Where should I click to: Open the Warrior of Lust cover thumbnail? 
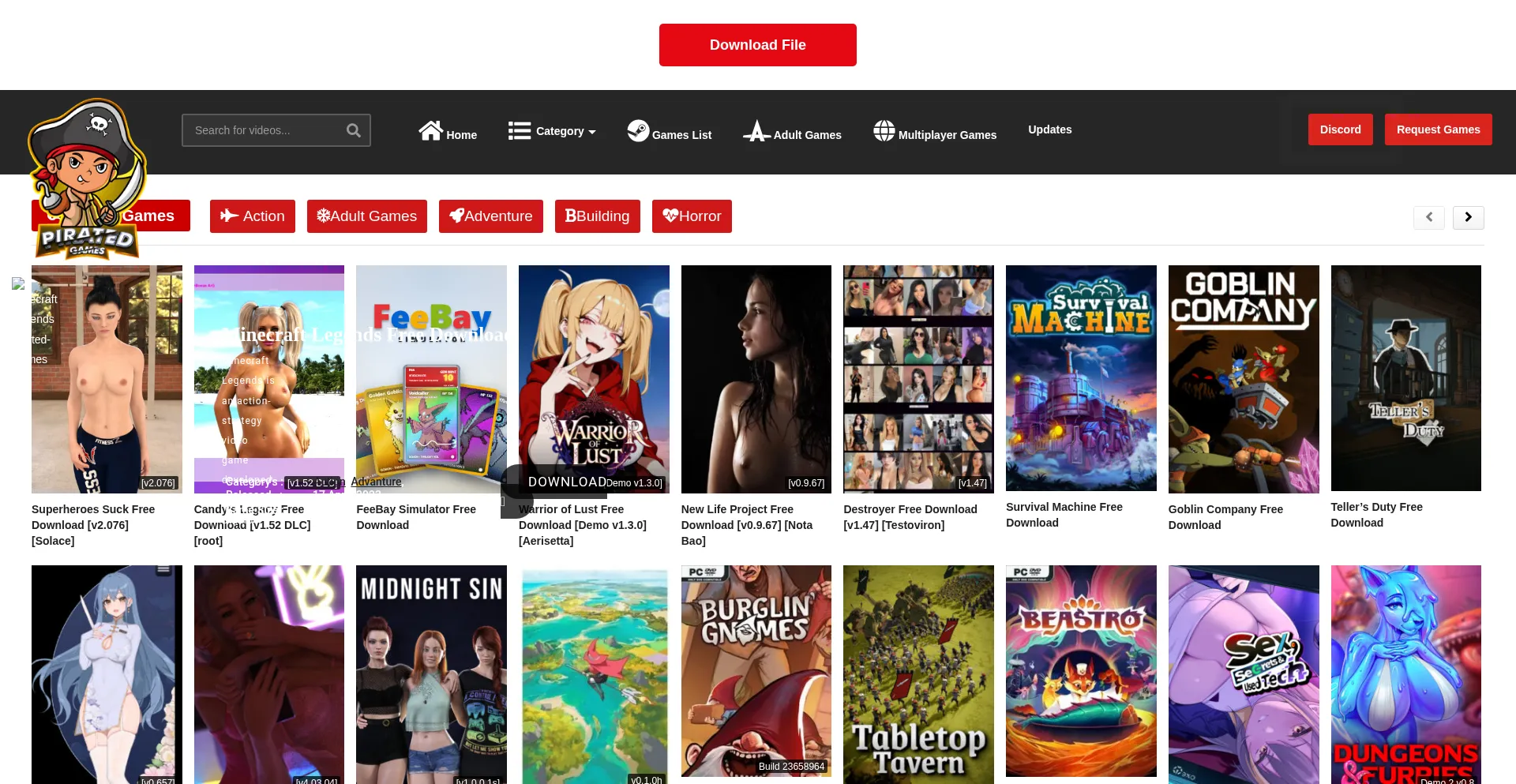click(x=594, y=379)
